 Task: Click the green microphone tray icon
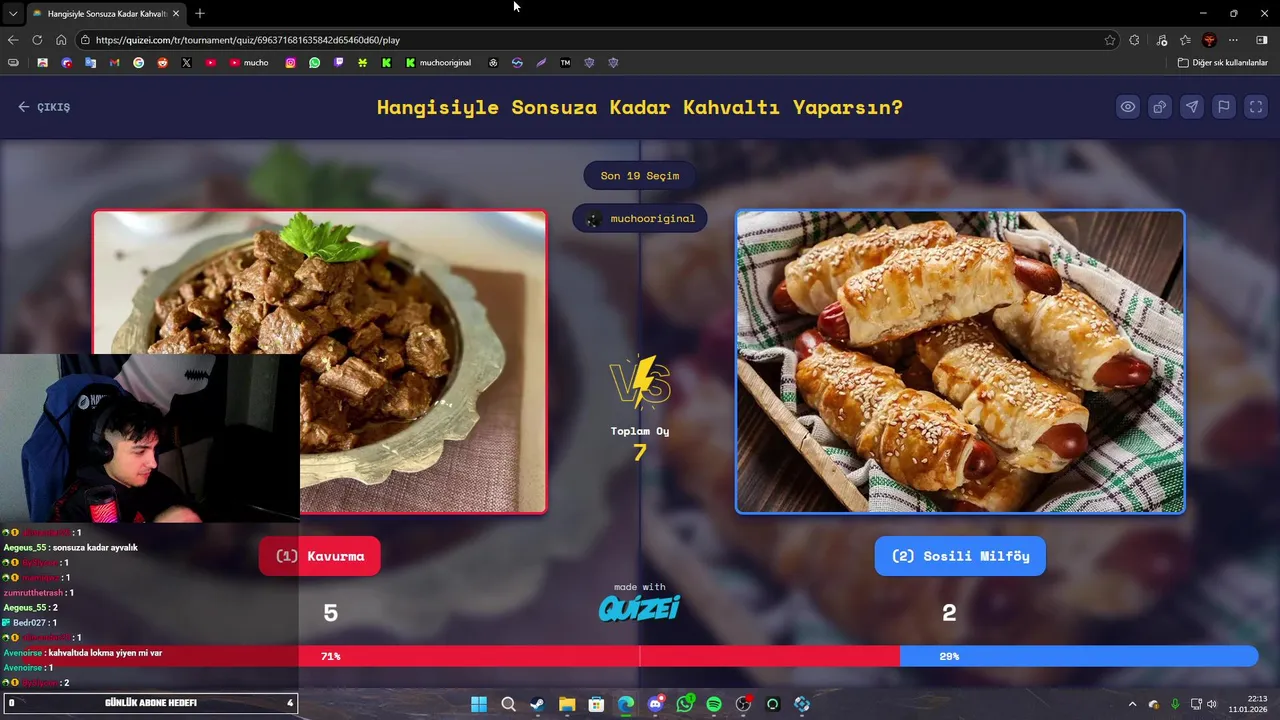tap(1175, 704)
